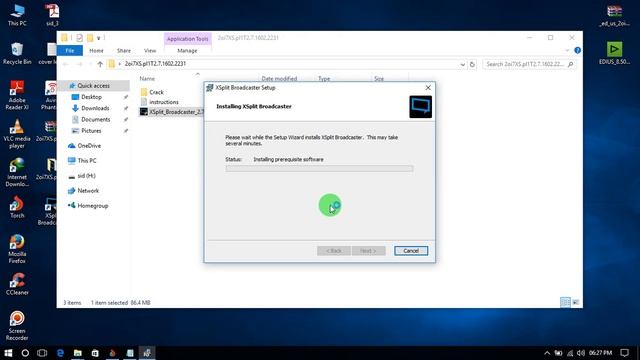Launch Edge browser from taskbar
Image resolution: width=640 pixels, height=360 pixels.
point(60,353)
